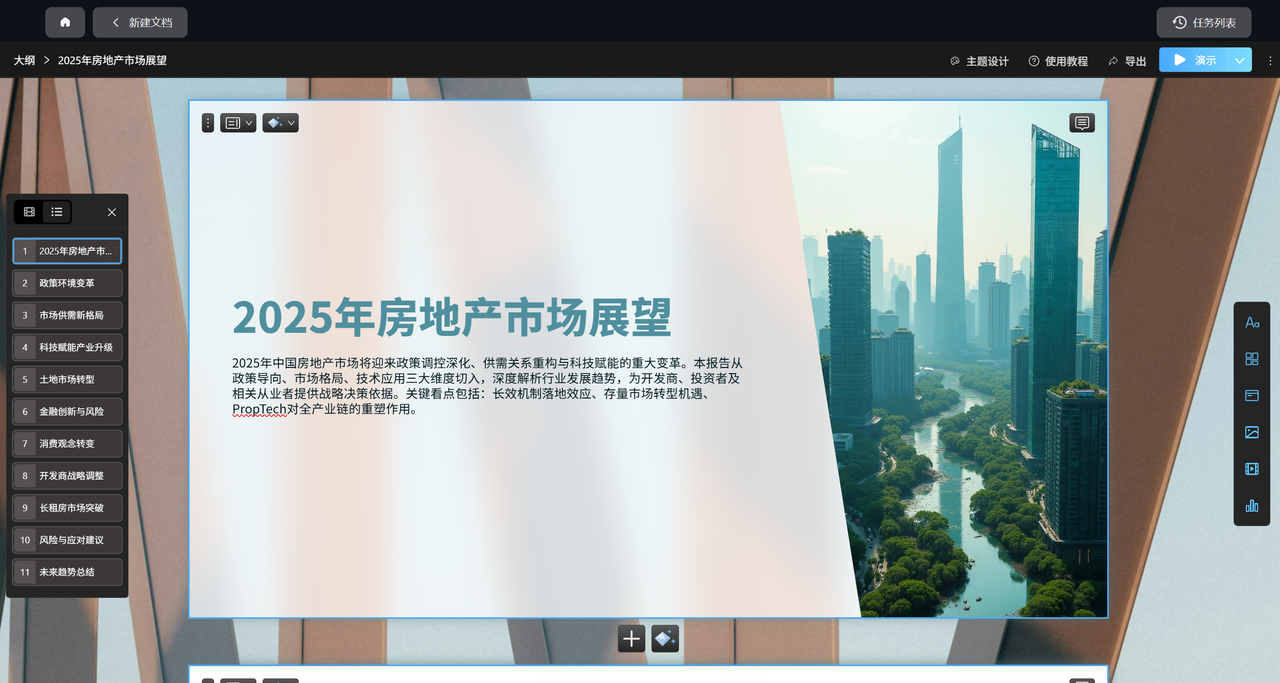
Task: Select slide 2 政策环境变革
Action: (x=67, y=283)
